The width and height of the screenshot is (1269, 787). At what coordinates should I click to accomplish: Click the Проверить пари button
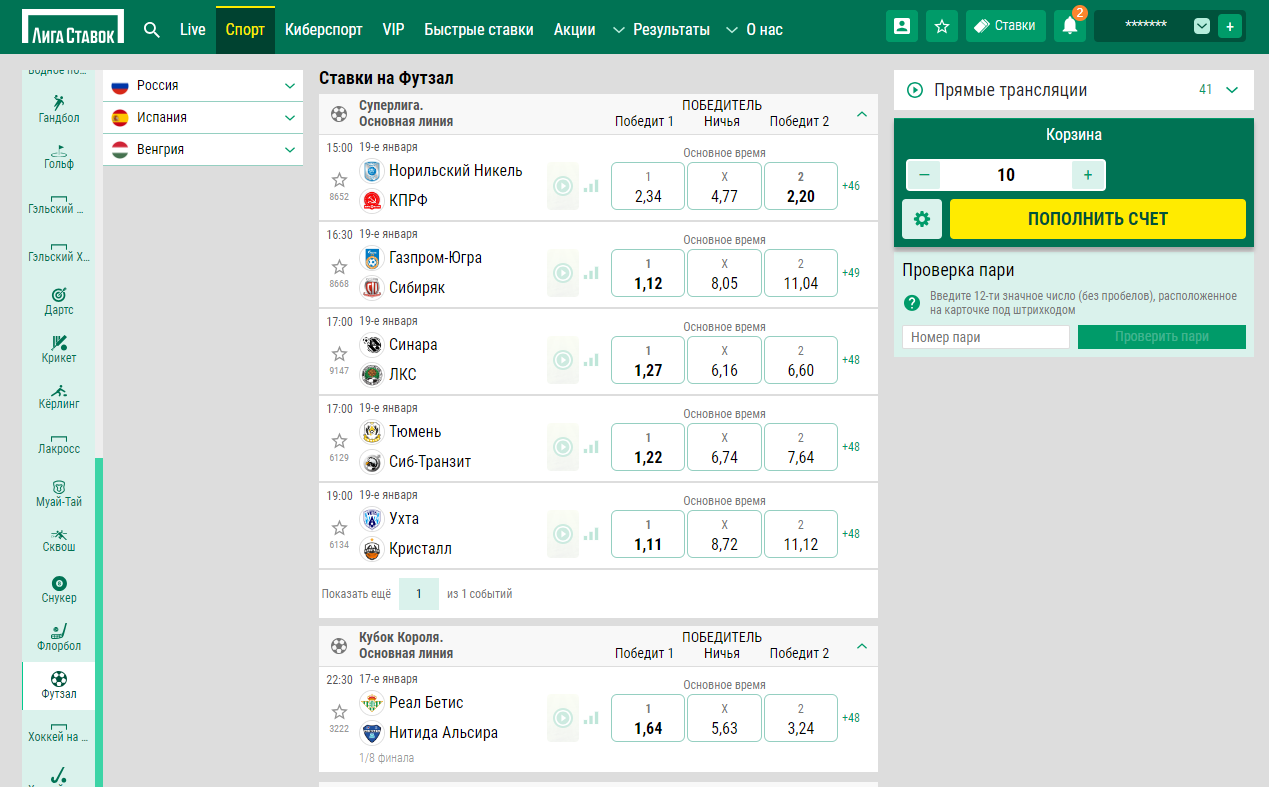click(1162, 337)
